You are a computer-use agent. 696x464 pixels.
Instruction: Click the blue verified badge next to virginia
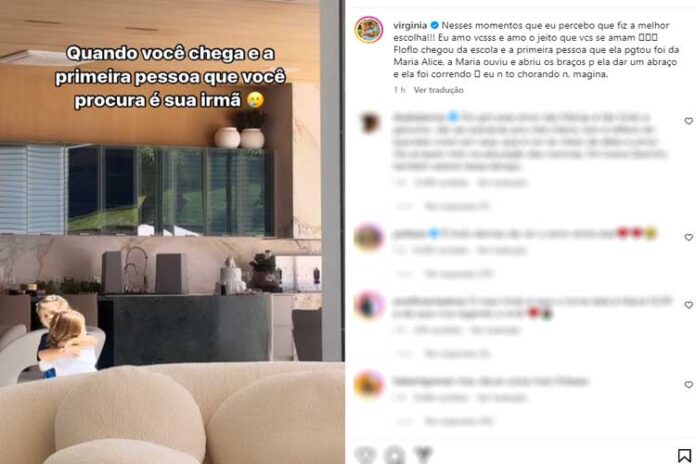435,25
